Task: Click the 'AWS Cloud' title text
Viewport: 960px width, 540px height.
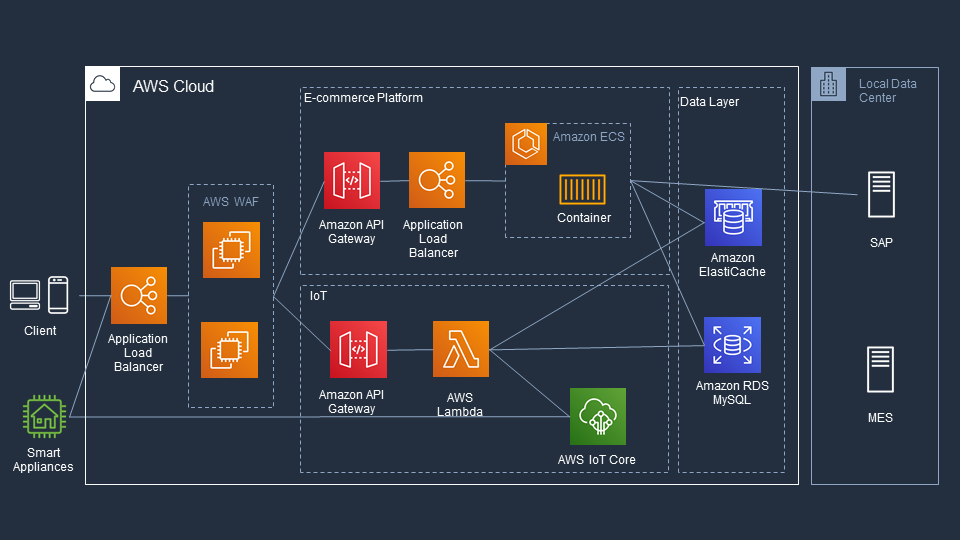Action: [x=173, y=86]
